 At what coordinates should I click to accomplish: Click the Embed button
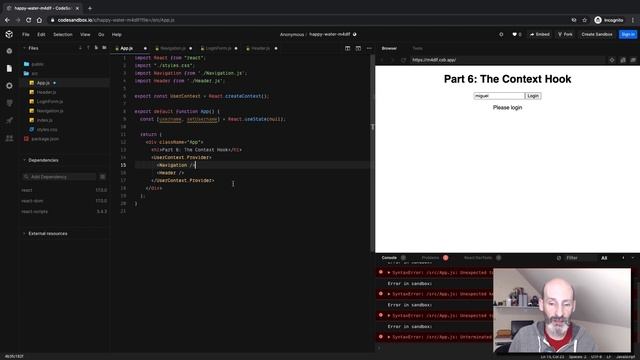point(540,35)
